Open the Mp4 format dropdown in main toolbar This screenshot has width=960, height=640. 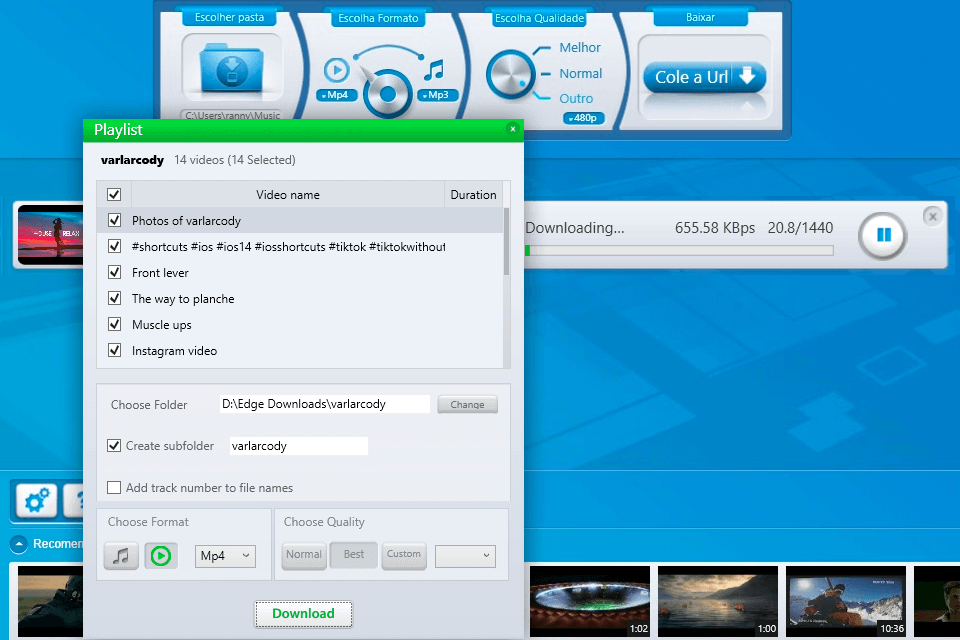click(x=336, y=95)
